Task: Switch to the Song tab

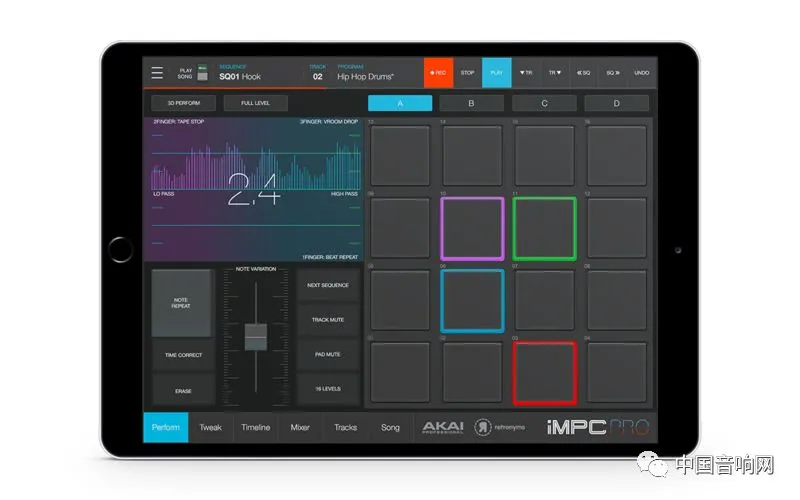Action: (390, 428)
